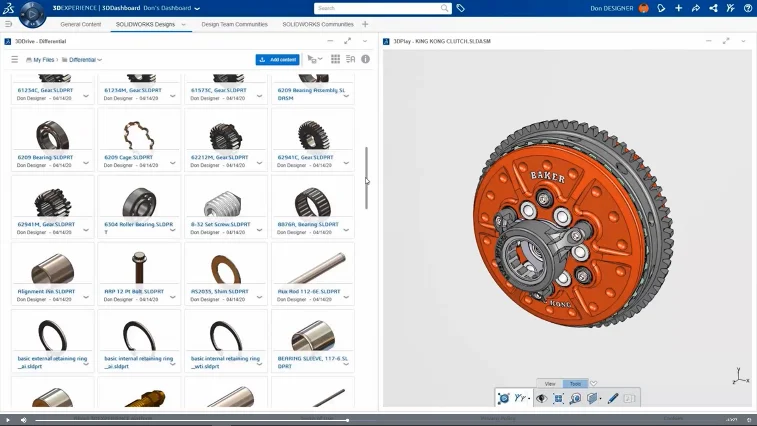Switch to the Design Team Communities tab
This screenshot has width=757, height=426.
[234, 24]
